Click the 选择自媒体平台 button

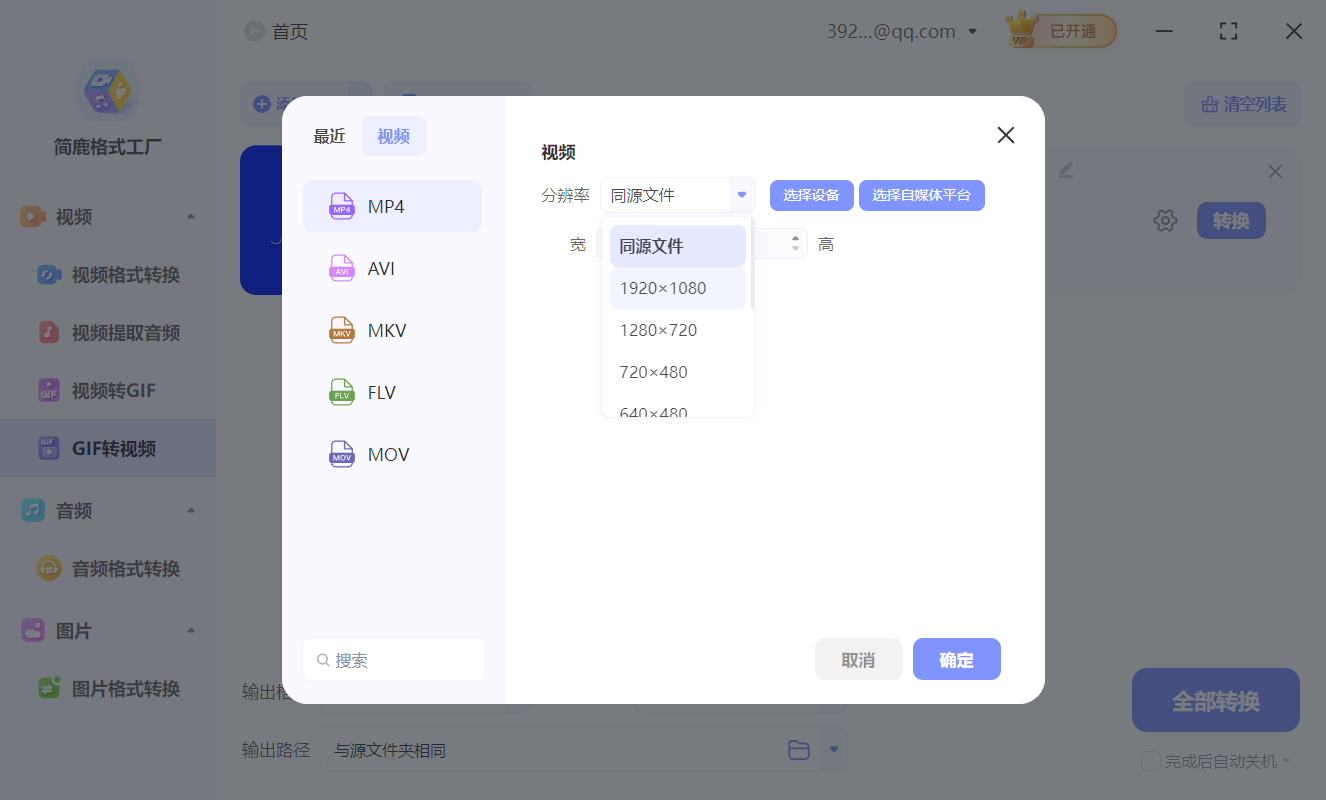(x=921, y=195)
